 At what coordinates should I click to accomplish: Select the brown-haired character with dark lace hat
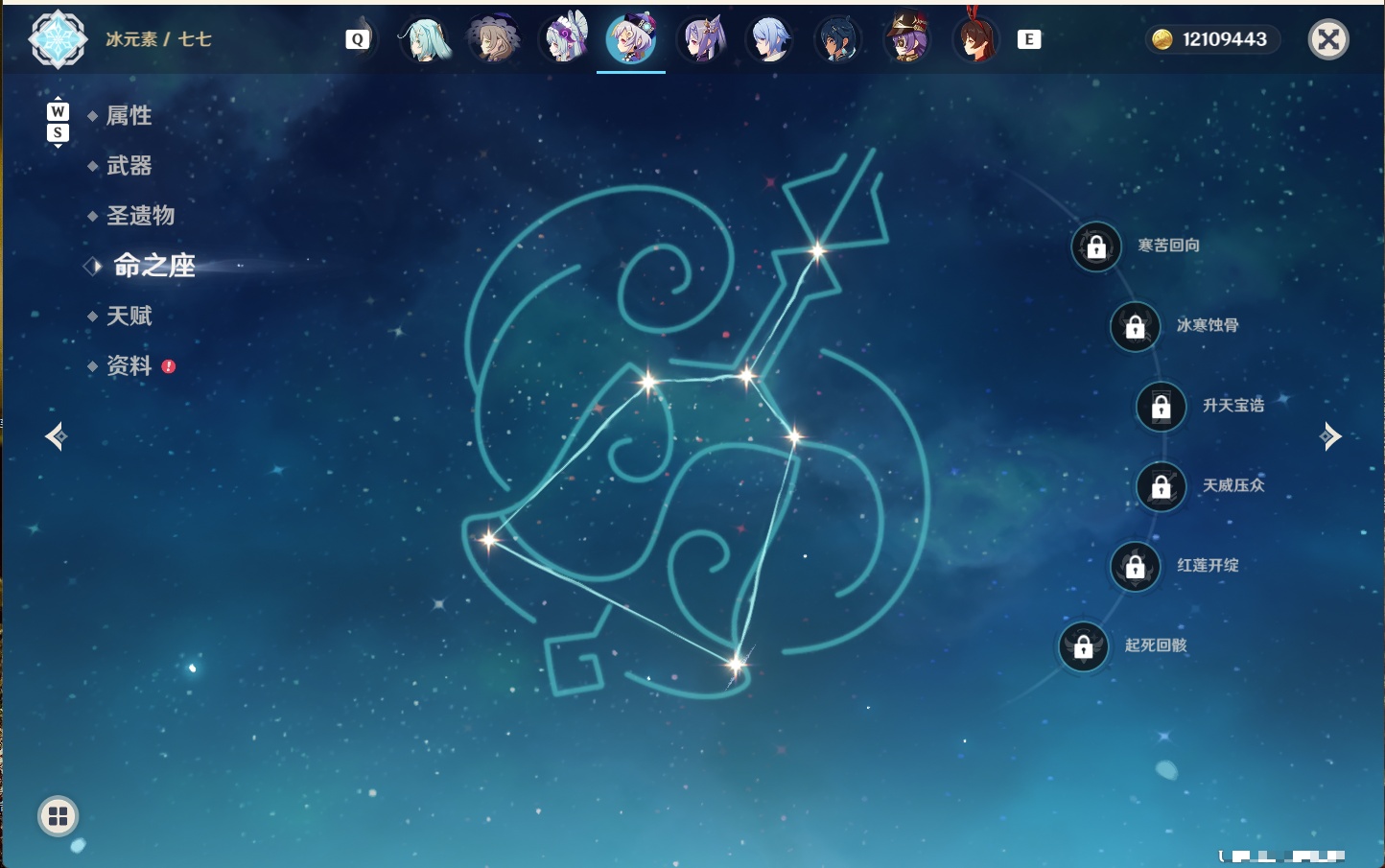tap(494, 39)
